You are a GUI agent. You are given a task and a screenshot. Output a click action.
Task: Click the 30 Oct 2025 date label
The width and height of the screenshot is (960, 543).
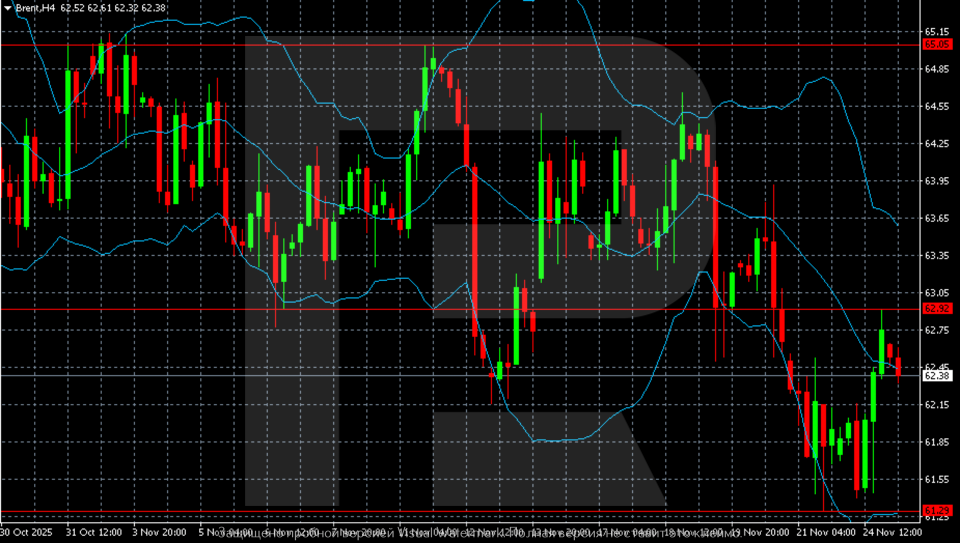coord(27,533)
